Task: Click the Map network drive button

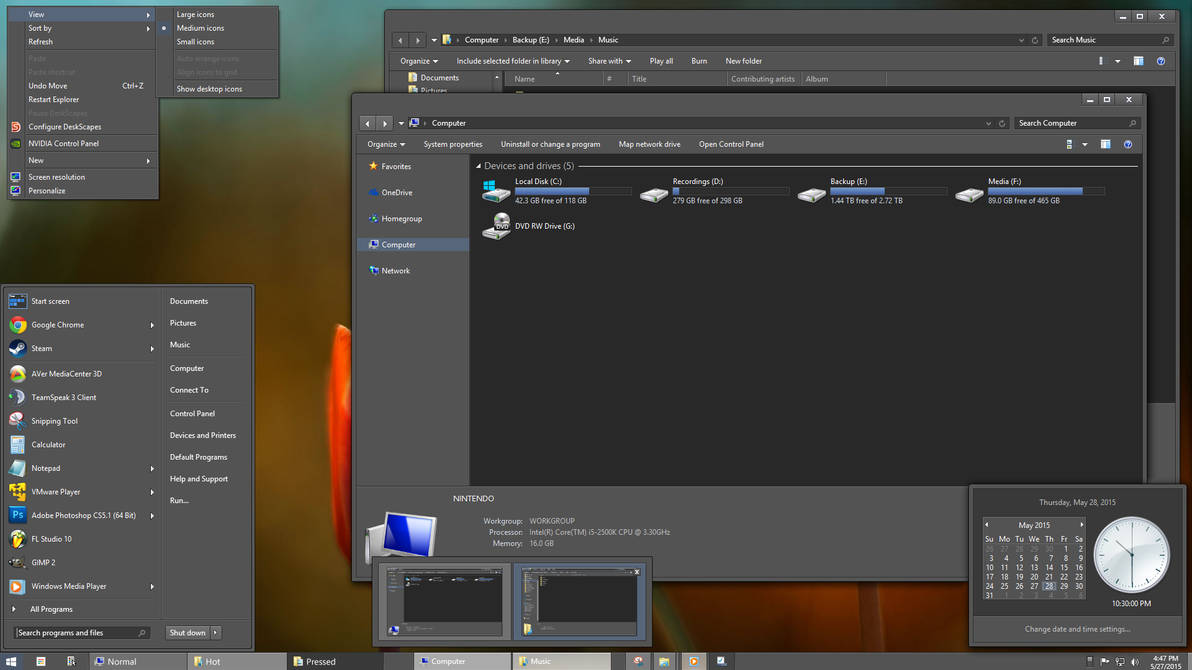Action: pos(649,144)
